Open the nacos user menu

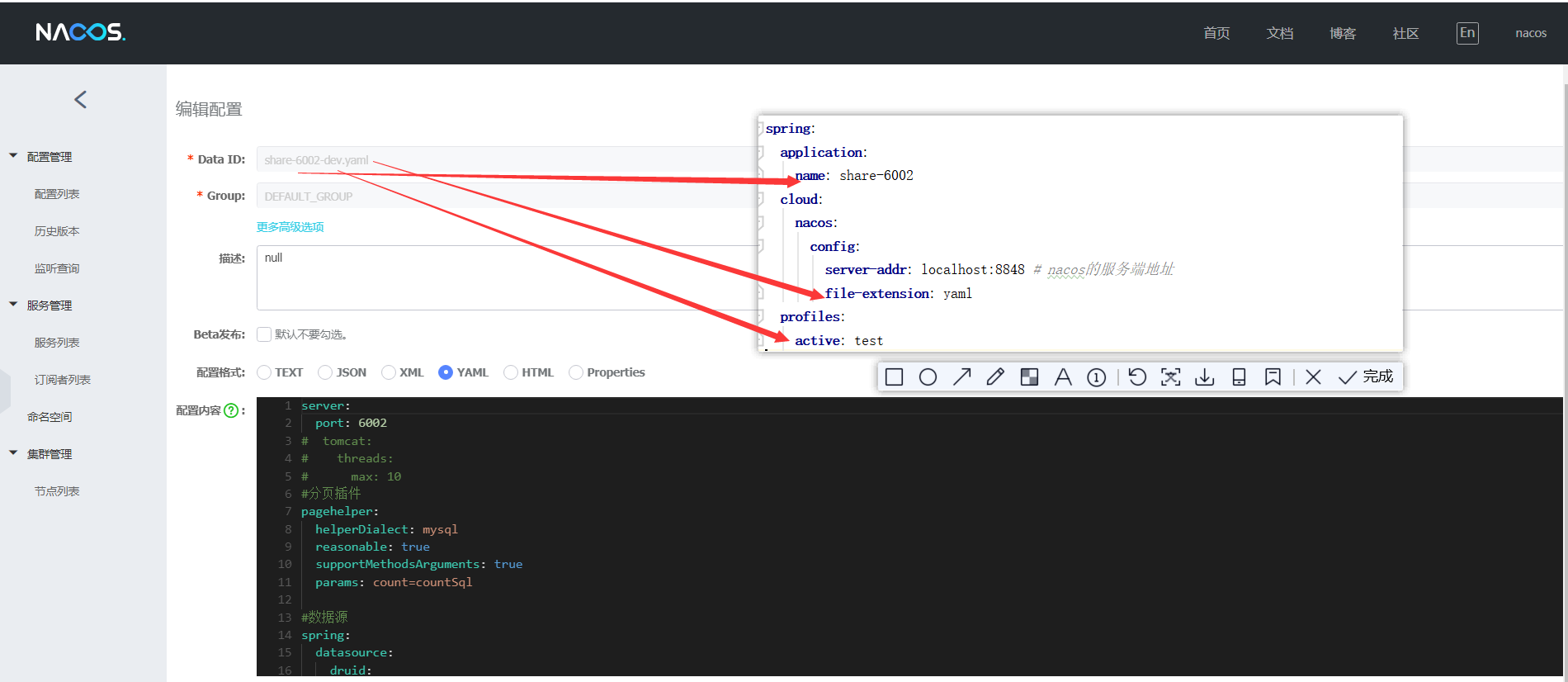coord(1531,33)
